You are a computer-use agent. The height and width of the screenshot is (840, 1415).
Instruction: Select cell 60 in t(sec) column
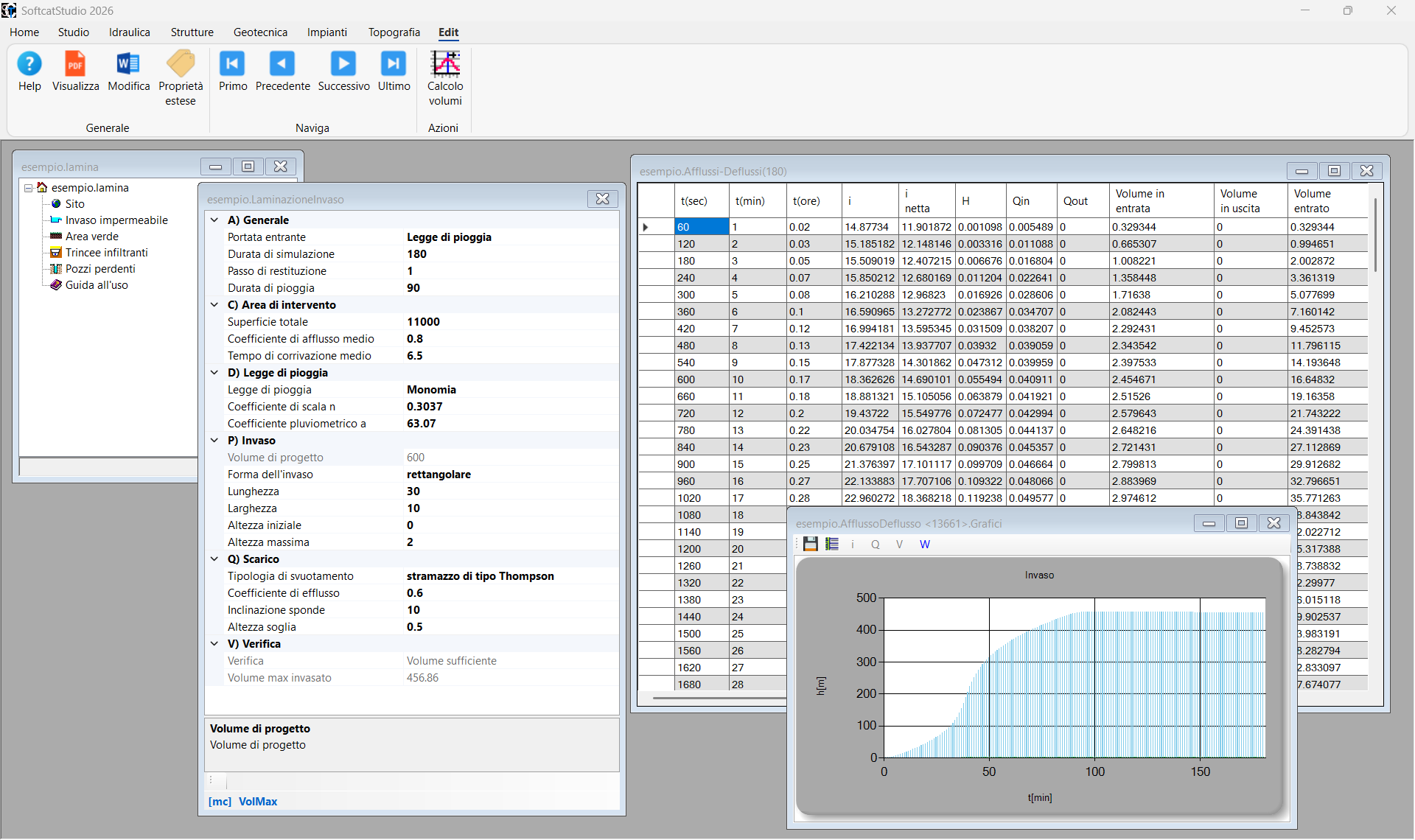point(702,227)
